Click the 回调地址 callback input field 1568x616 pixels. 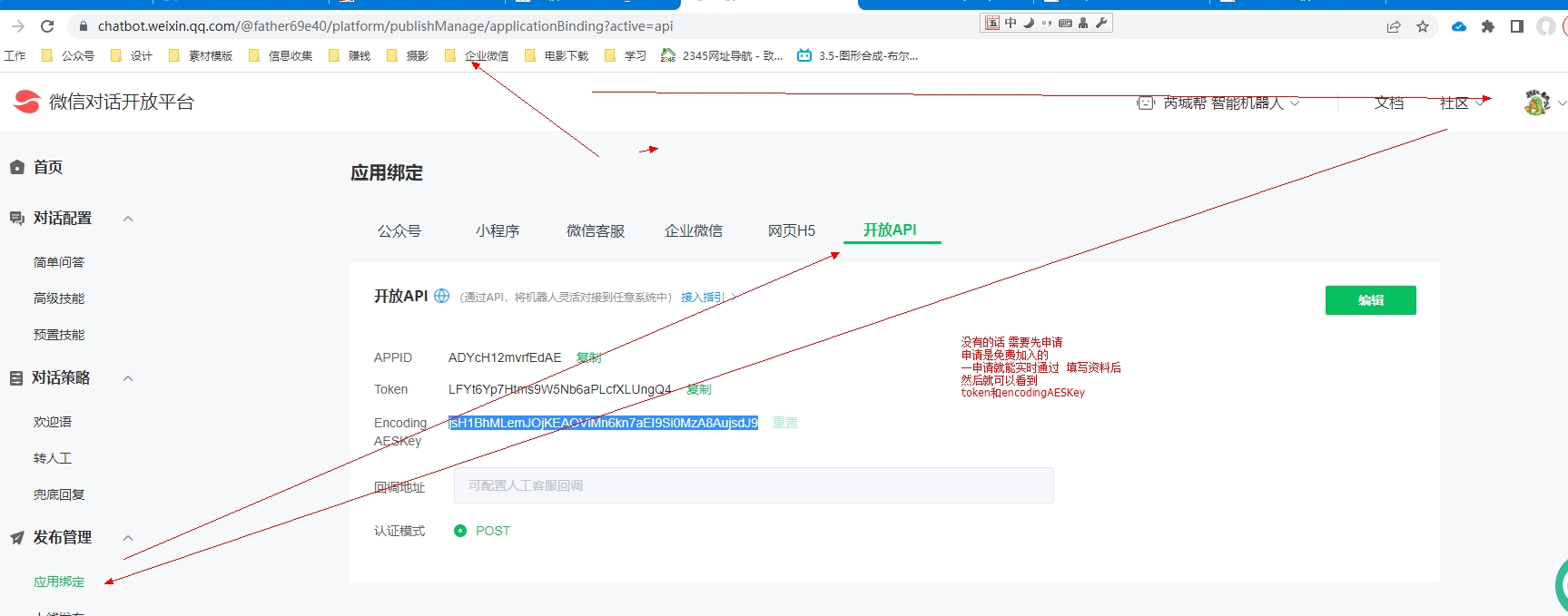point(754,485)
